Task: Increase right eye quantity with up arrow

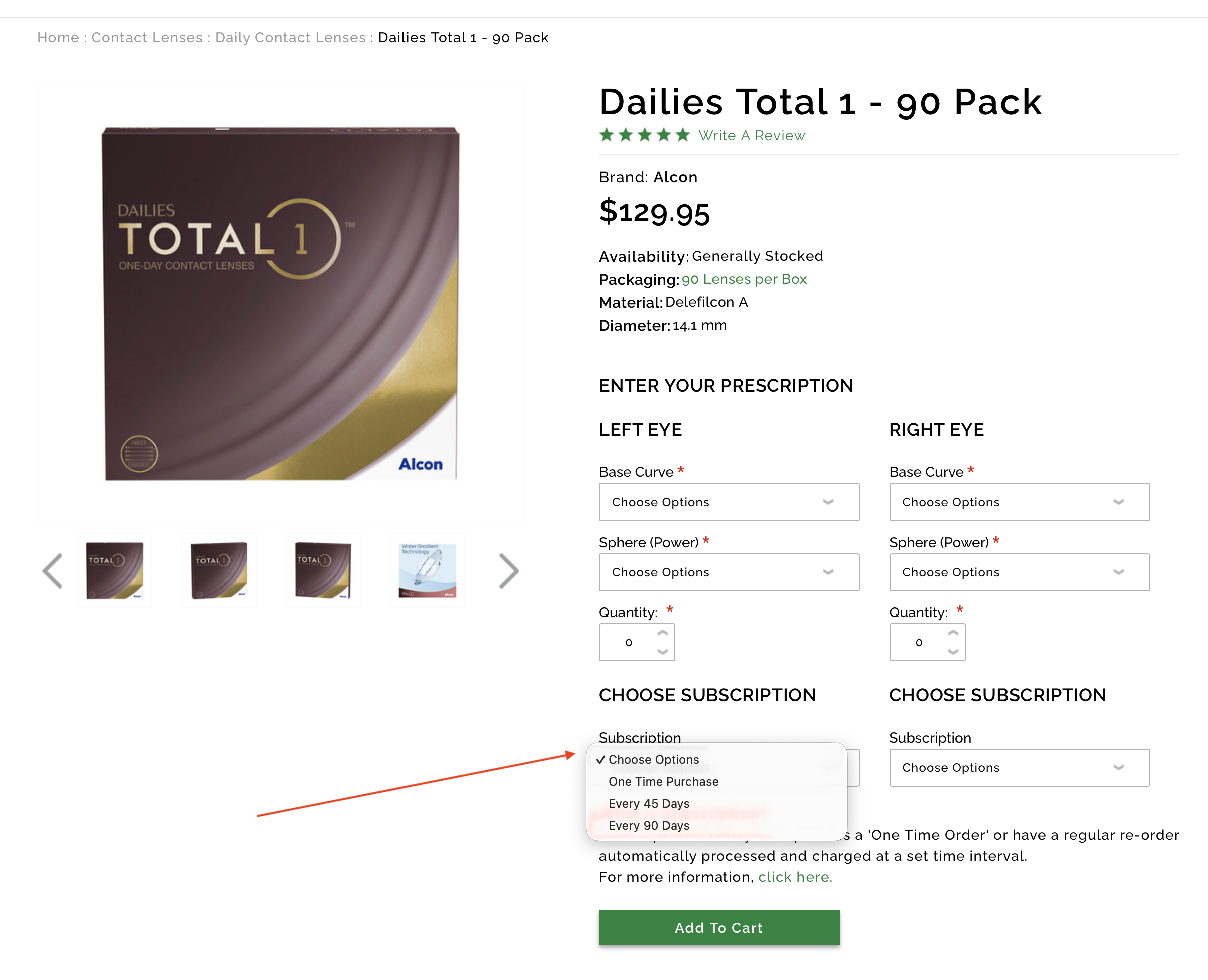Action: (953, 633)
